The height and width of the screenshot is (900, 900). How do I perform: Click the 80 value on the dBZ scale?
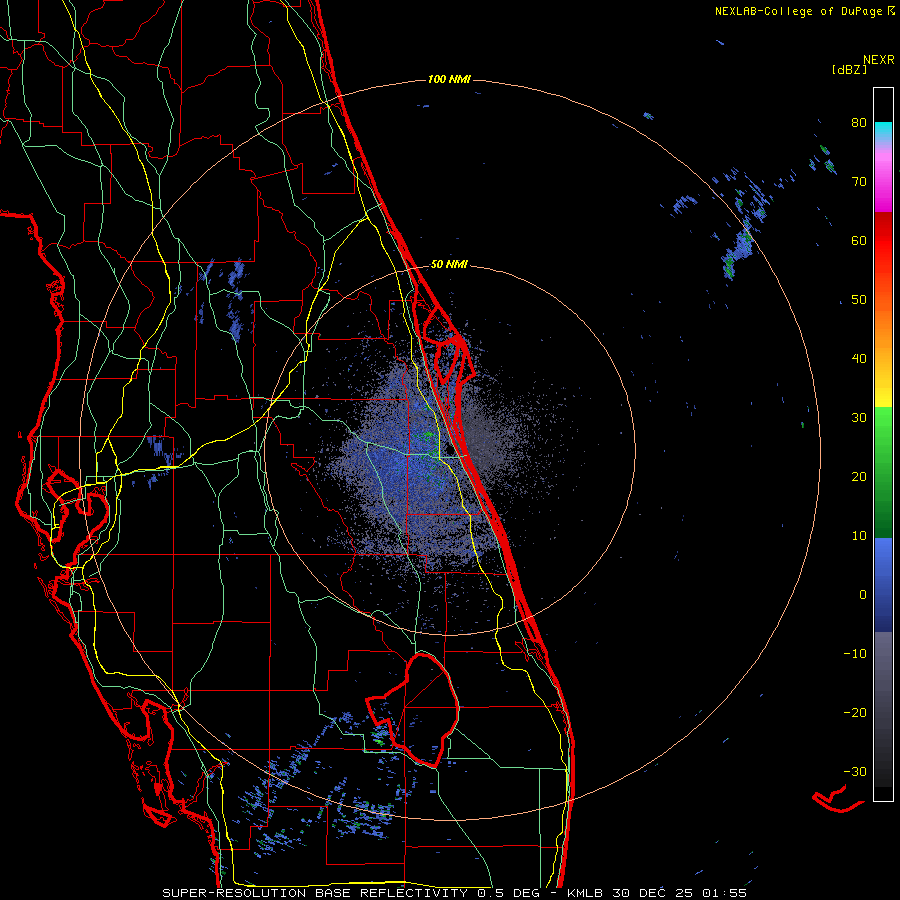pos(859,123)
